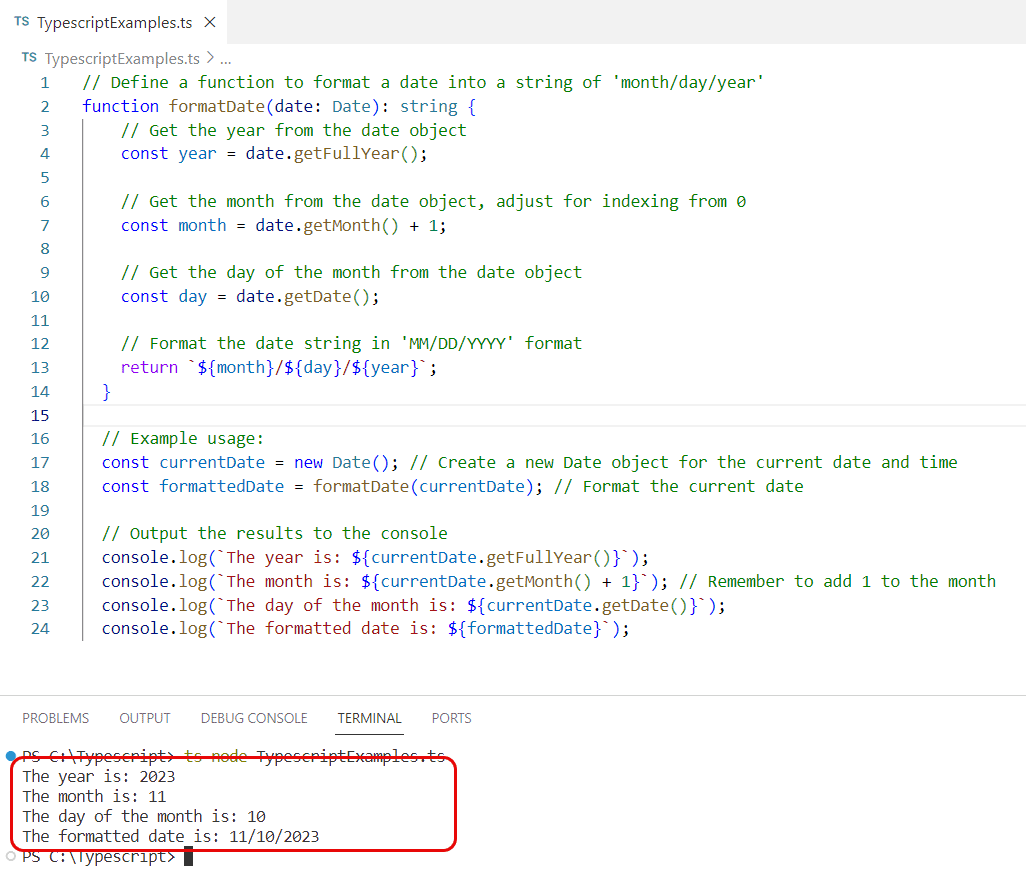Click '// Example usage:' comment
The height and width of the screenshot is (880, 1026).
point(183,439)
